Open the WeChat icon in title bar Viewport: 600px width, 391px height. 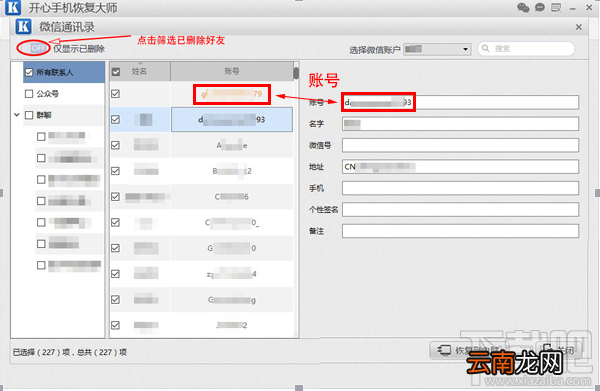pos(523,7)
